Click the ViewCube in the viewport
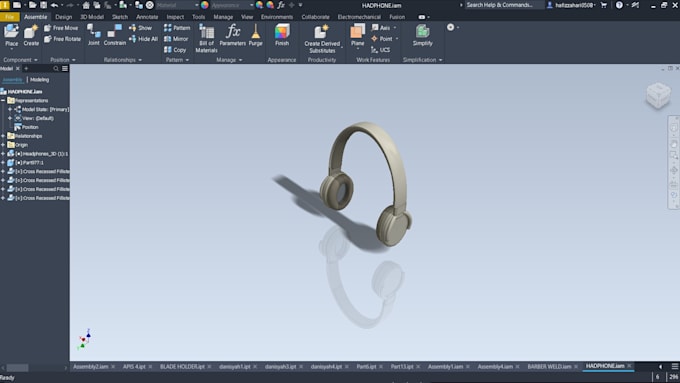This screenshot has height=383, width=680. pyautogui.click(x=658, y=95)
